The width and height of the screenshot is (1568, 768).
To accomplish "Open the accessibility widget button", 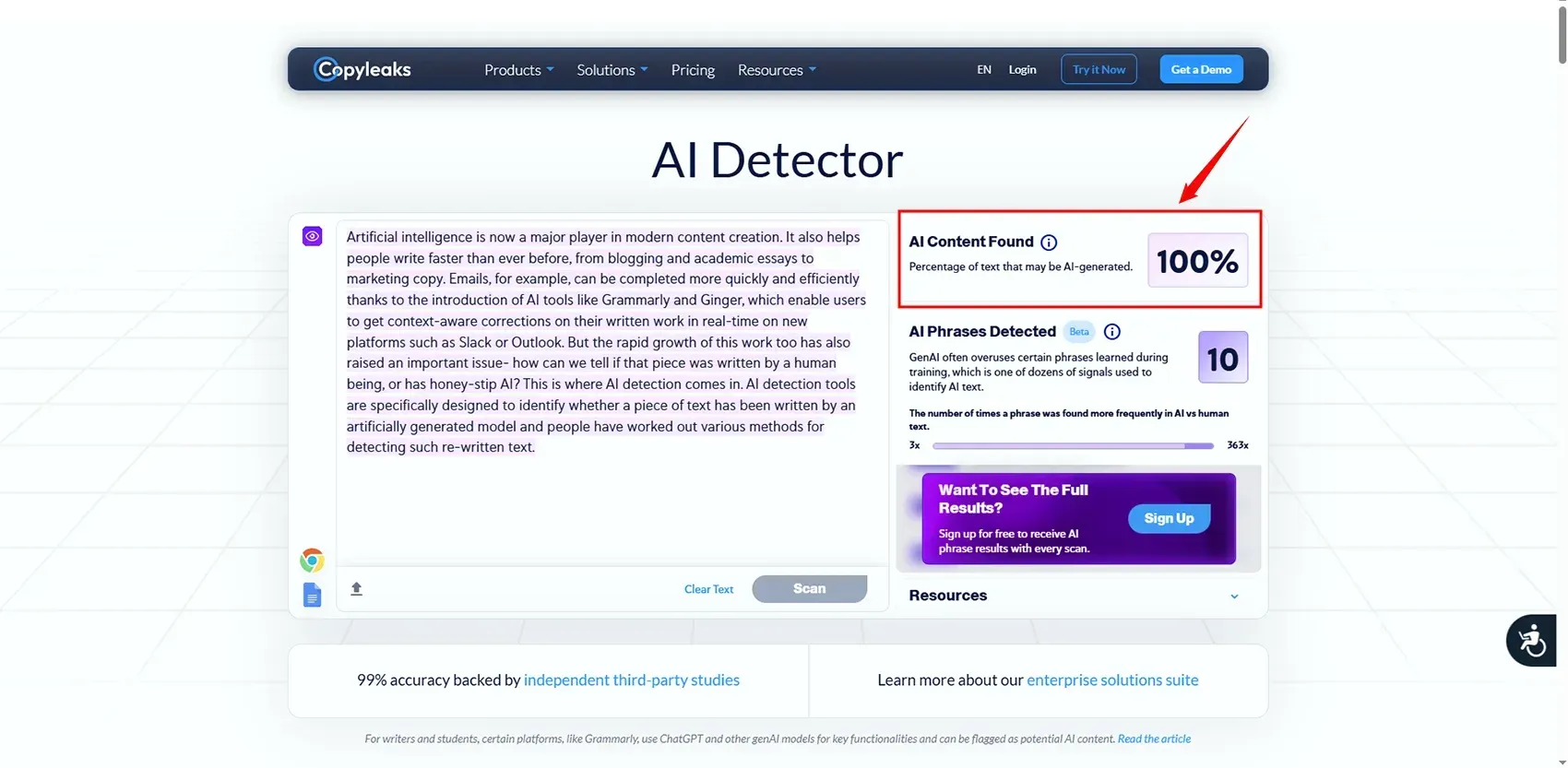I will 1531,640.
